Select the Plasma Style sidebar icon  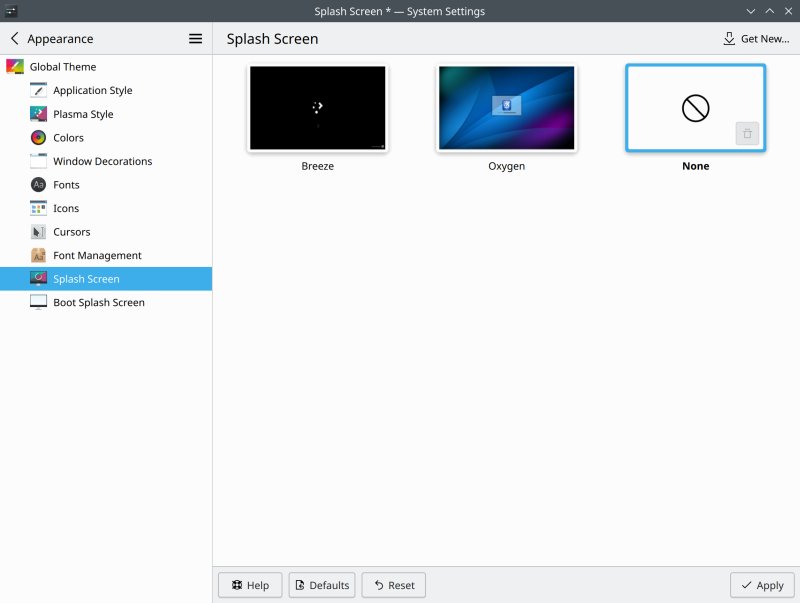coord(38,114)
